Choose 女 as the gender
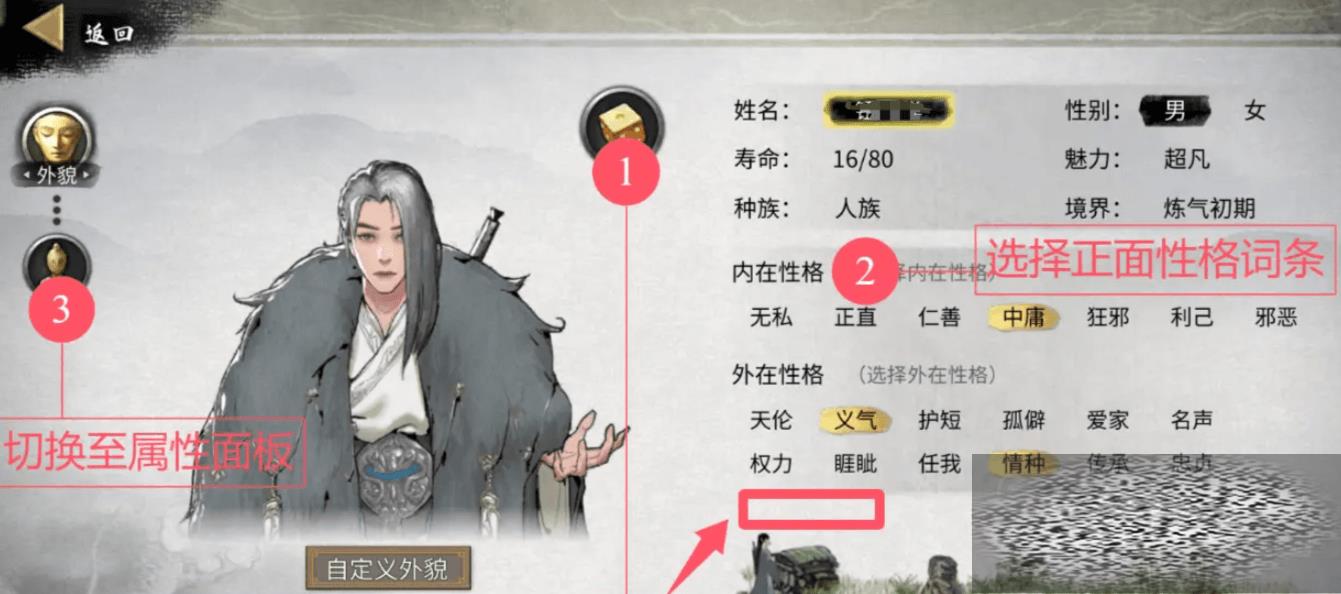1341x594 pixels. click(1255, 110)
